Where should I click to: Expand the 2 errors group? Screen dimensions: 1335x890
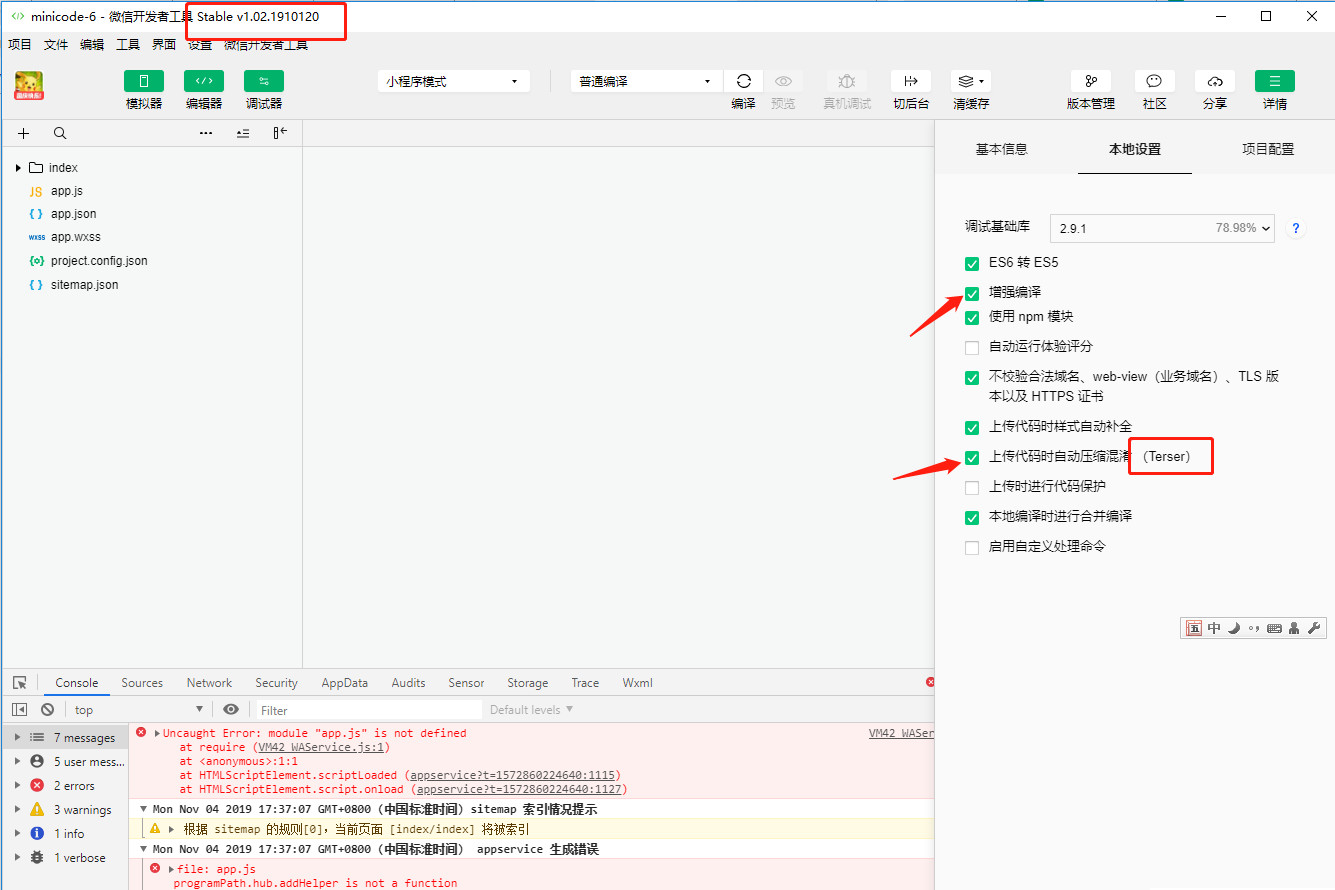(x=17, y=786)
